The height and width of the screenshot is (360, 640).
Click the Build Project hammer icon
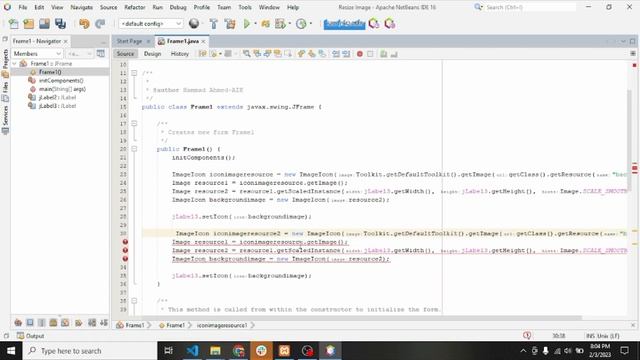(x=213, y=24)
